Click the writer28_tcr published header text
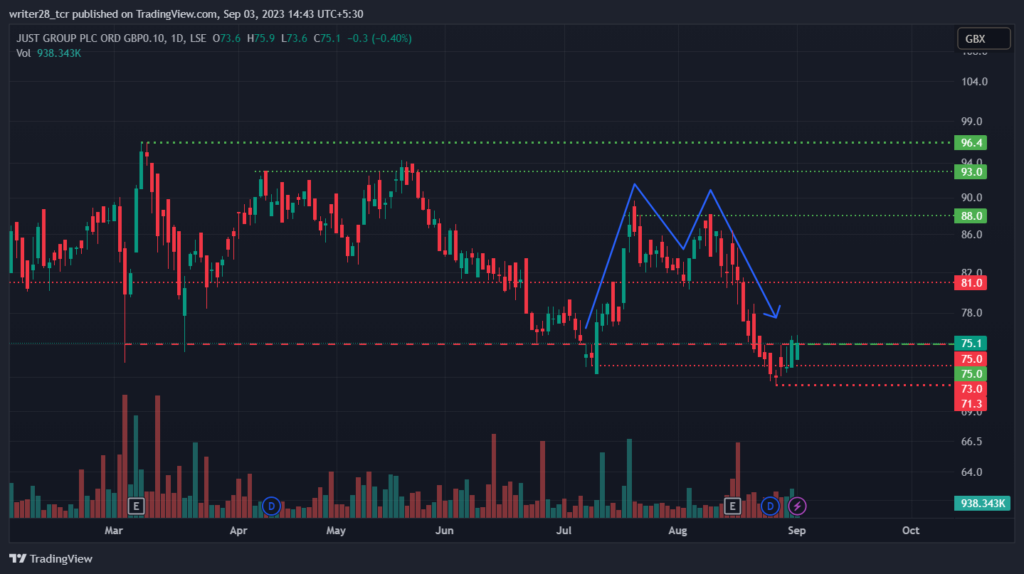The image size is (1024, 574). tap(186, 14)
